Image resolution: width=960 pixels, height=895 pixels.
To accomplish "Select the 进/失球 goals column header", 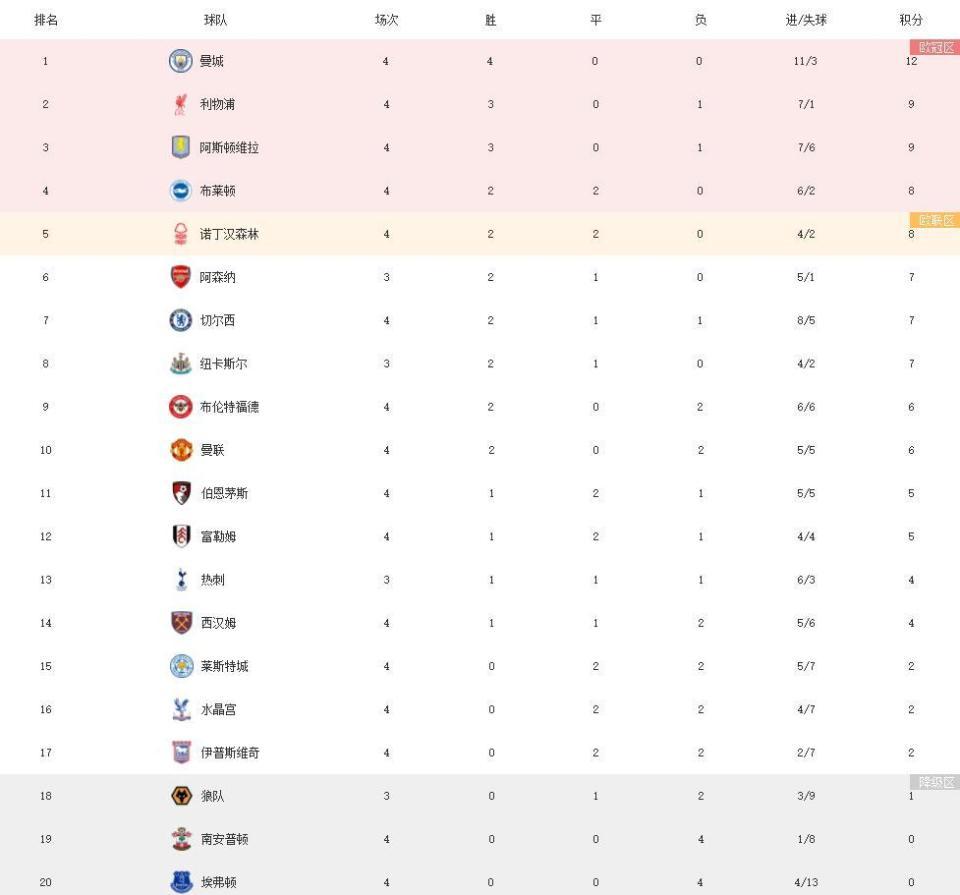I will pos(806,20).
